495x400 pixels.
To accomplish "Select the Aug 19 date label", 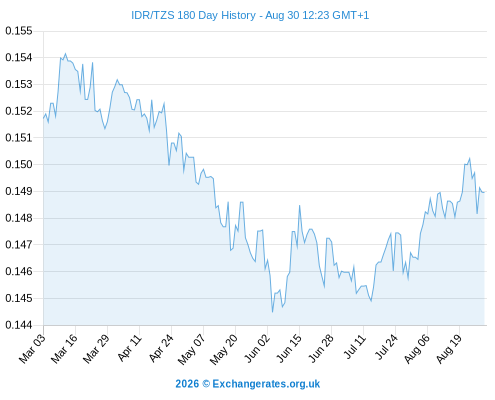I will (449, 349).
